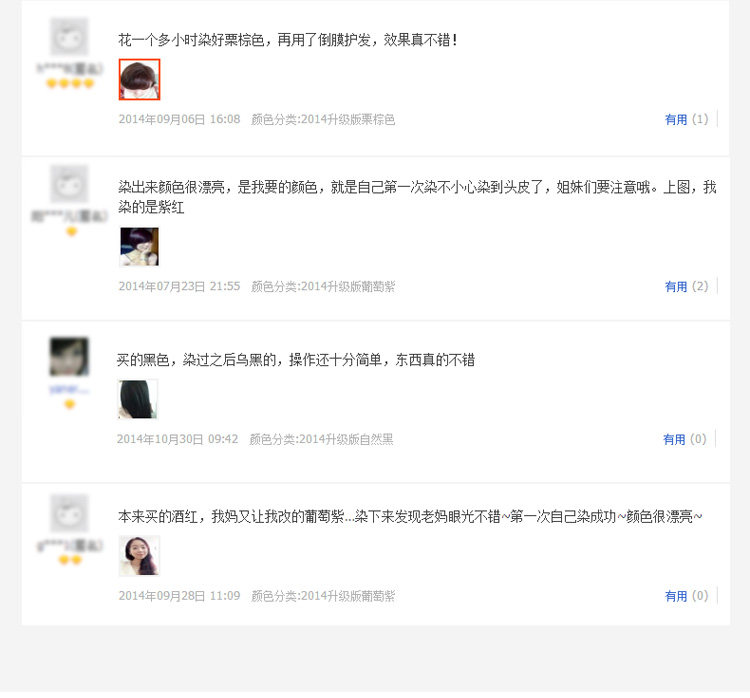Click the two gold badges under fourth reviewer
750x698 pixels.
(70, 560)
